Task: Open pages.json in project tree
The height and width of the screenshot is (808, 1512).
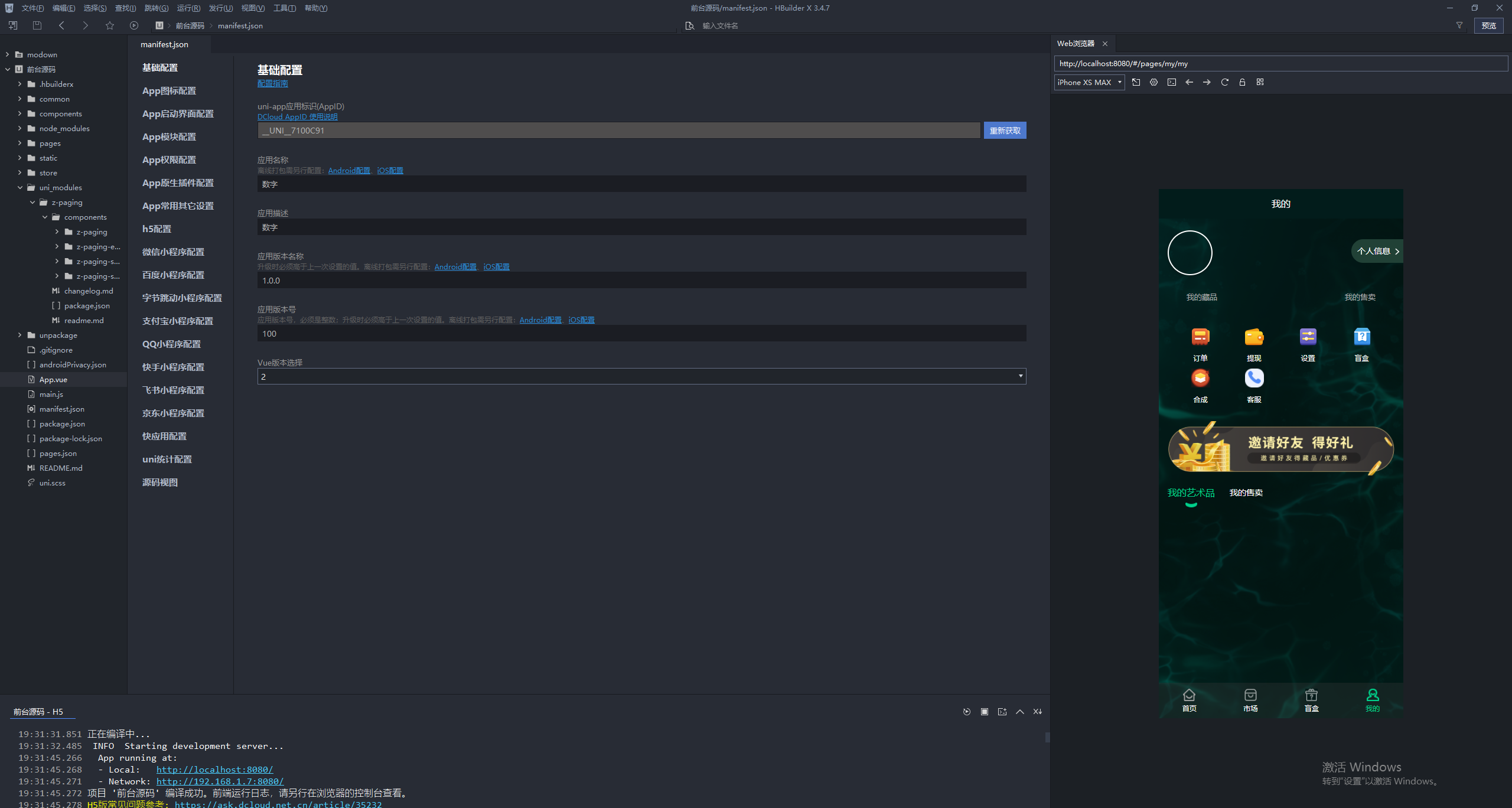Action: pos(58,453)
